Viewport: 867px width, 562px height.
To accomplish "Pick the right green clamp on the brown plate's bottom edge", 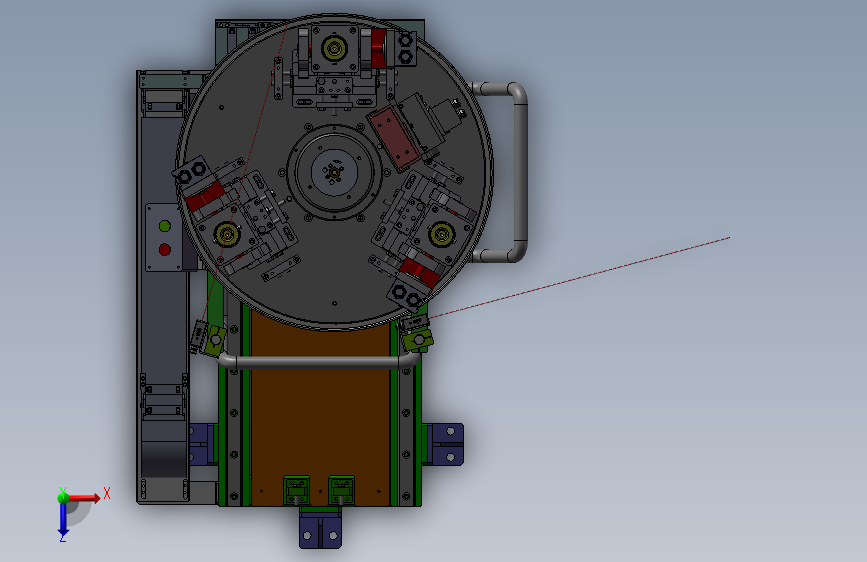I will [x=342, y=490].
